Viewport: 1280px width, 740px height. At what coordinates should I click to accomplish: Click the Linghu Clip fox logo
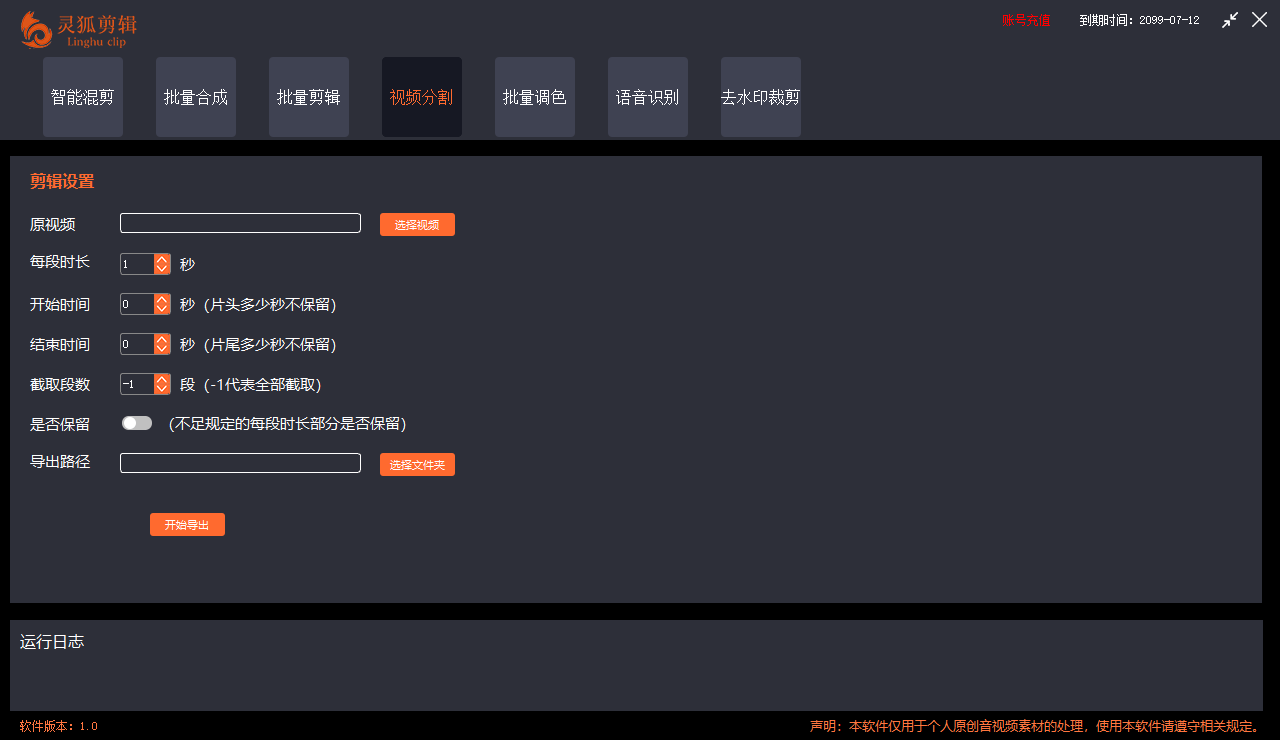[35, 30]
